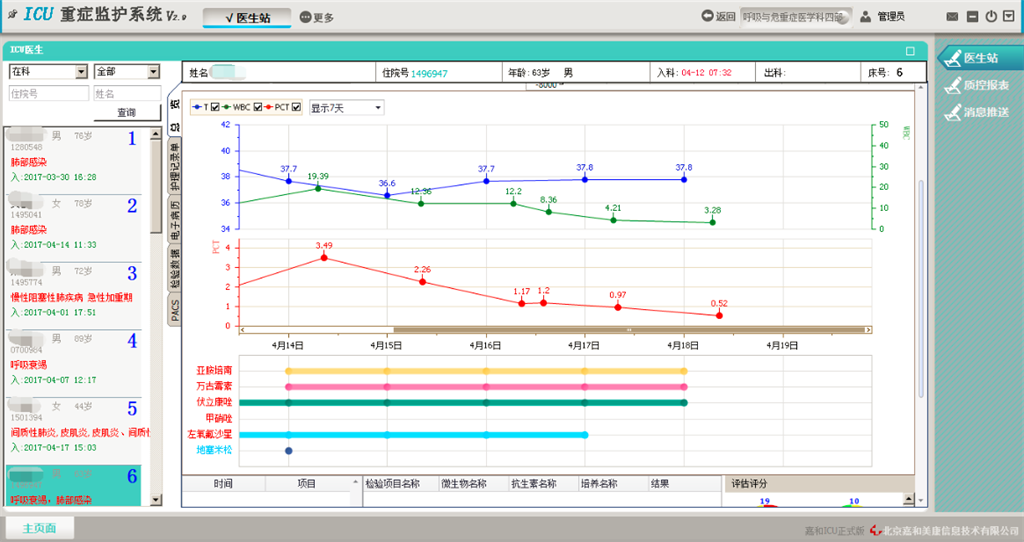Toggle the WBC series checkbox
1024x542 pixels.
pyautogui.click(x=258, y=107)
